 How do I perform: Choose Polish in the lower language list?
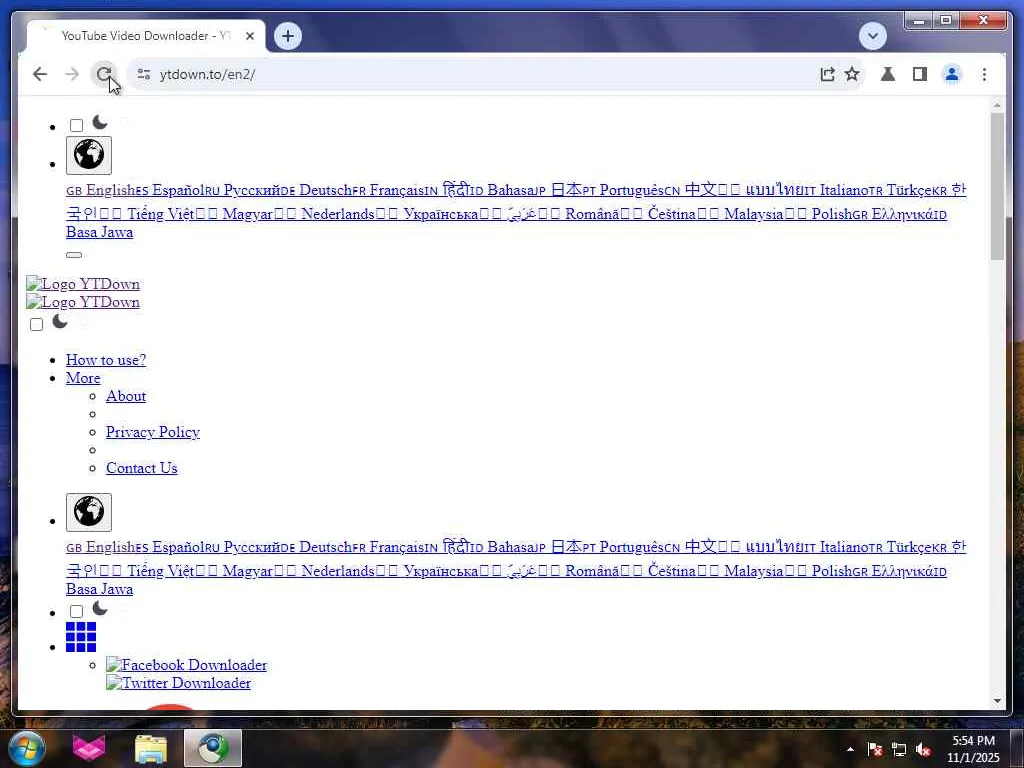(x=831, y=571)
